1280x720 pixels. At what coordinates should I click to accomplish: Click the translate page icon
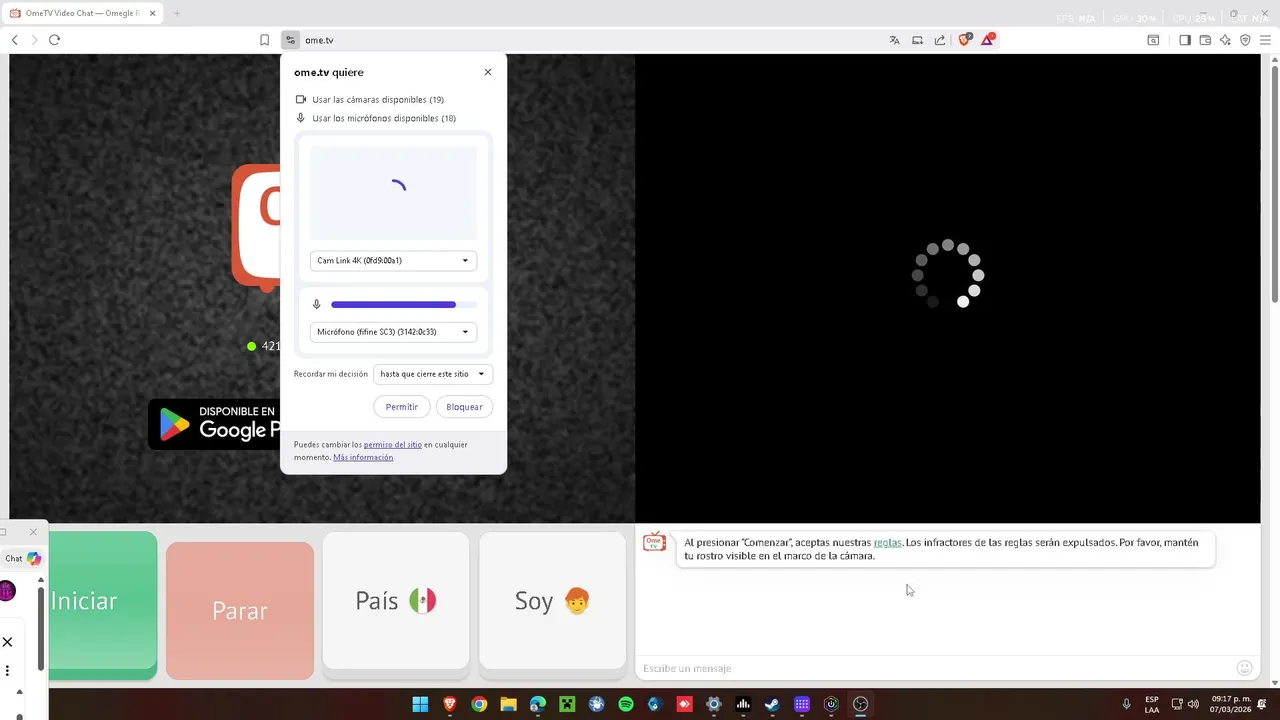point(894,40)
